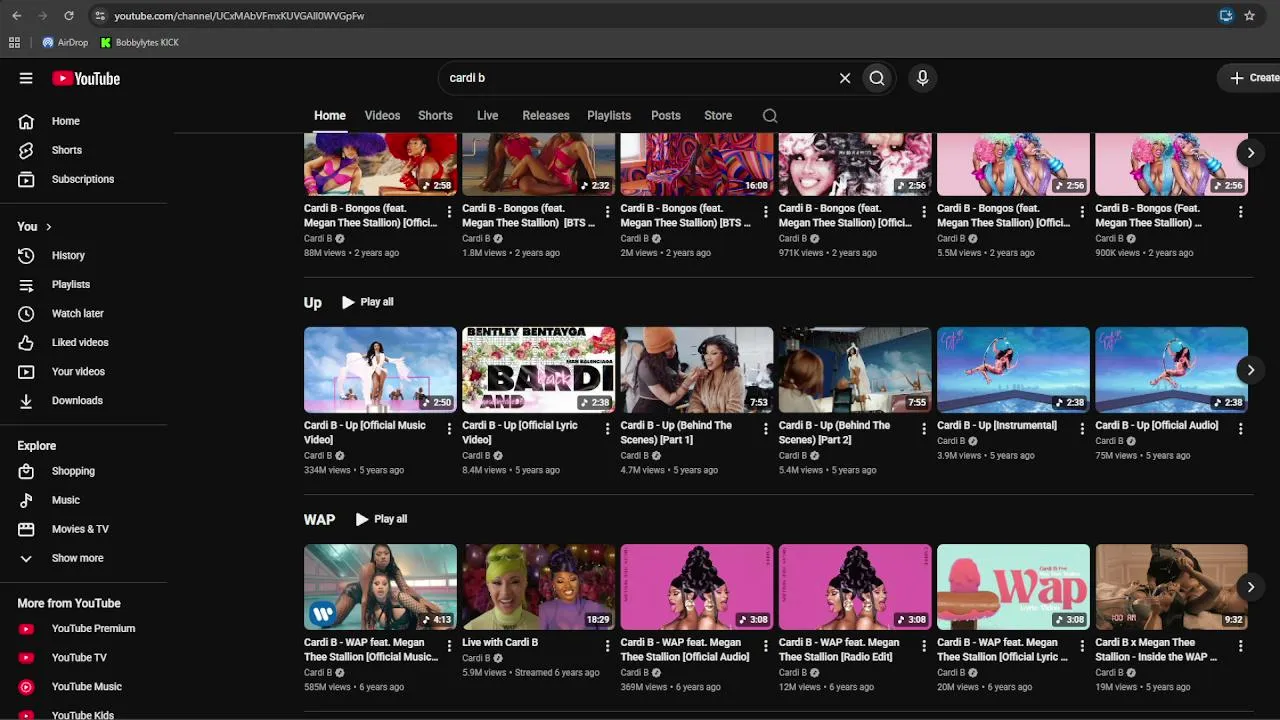Viewport: 1280px width, 720px height.
Task: Play all videos in the WAP section
Action: 382,519
